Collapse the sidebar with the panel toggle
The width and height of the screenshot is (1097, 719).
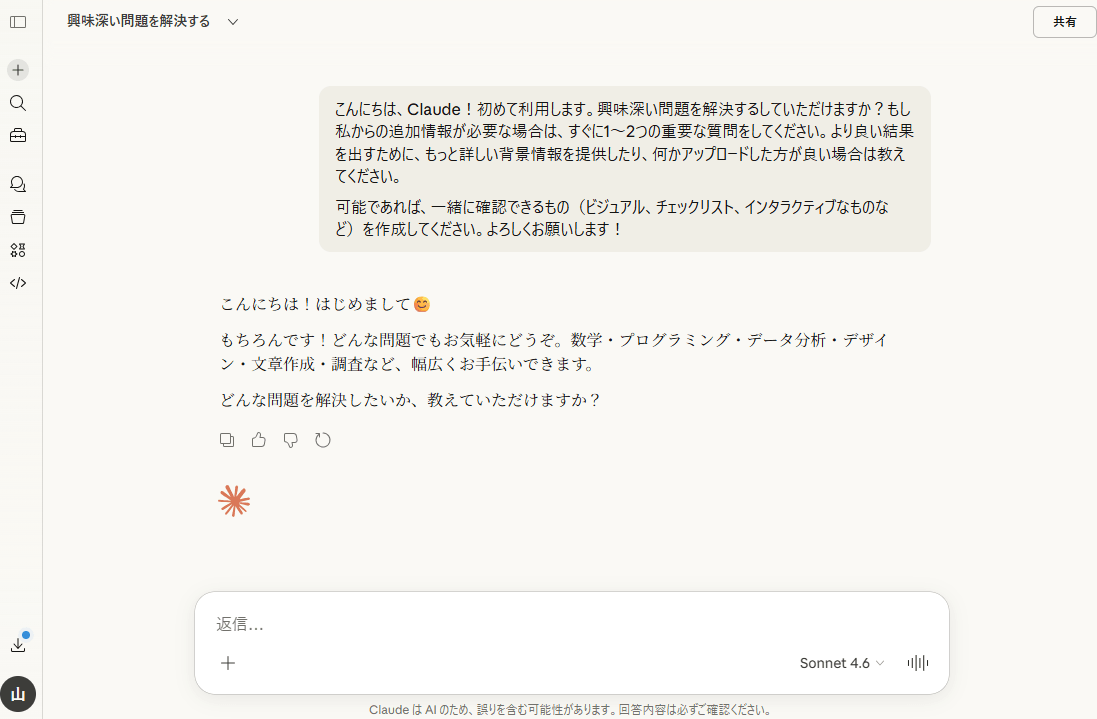pyautogui.click(x=17, y=21)
